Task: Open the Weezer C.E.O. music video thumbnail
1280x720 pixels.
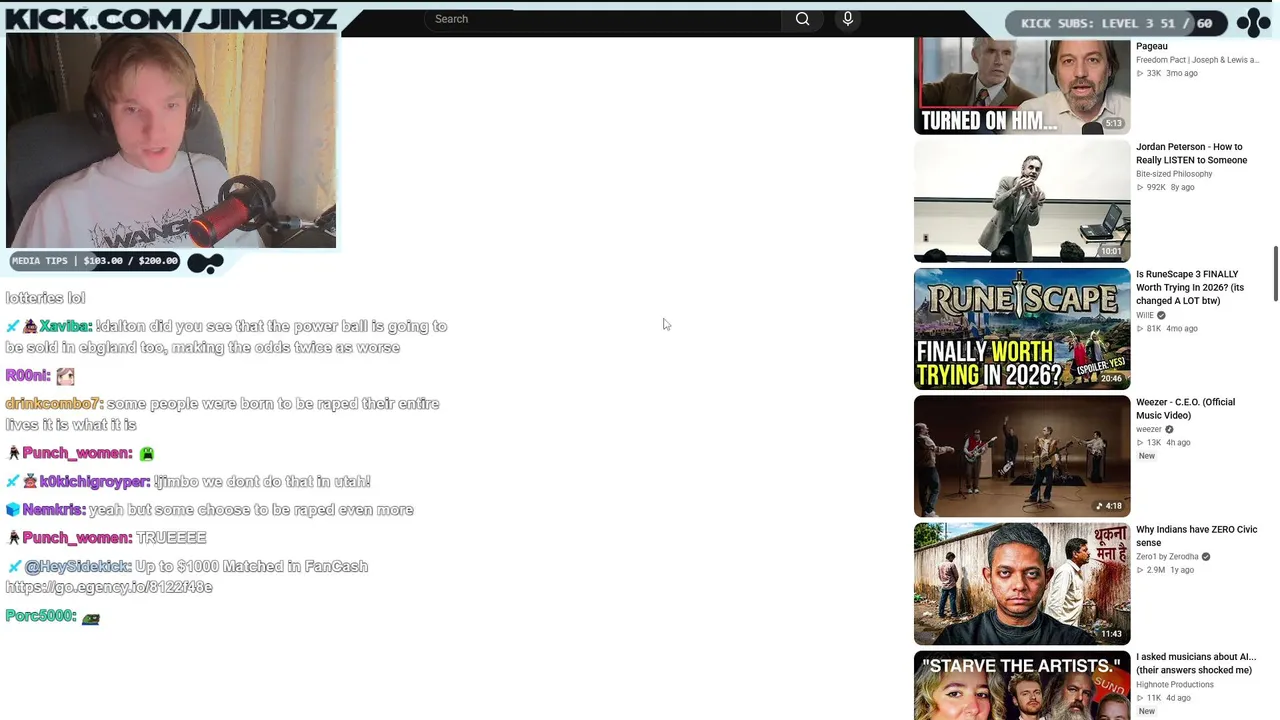Action: tap(1022, 457)
